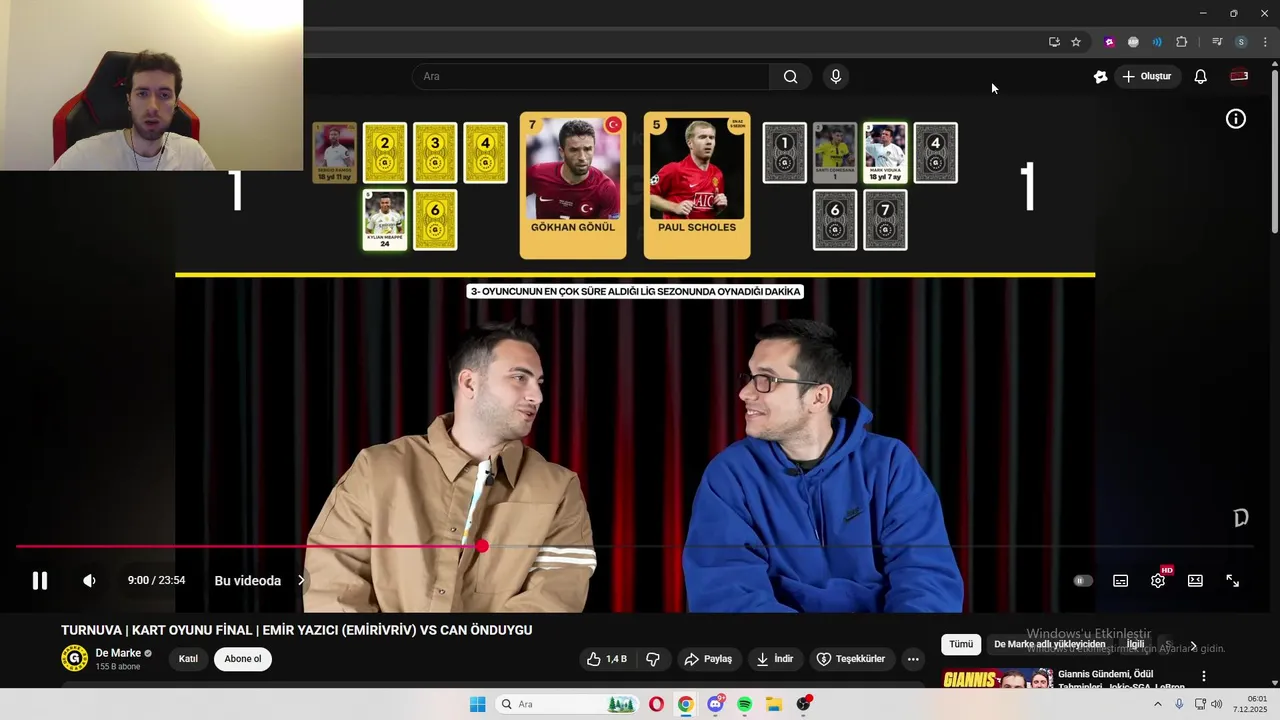Open the purple extension icon in toolbar
This screenshot has height=720, width=1280.
(1109, 42)
